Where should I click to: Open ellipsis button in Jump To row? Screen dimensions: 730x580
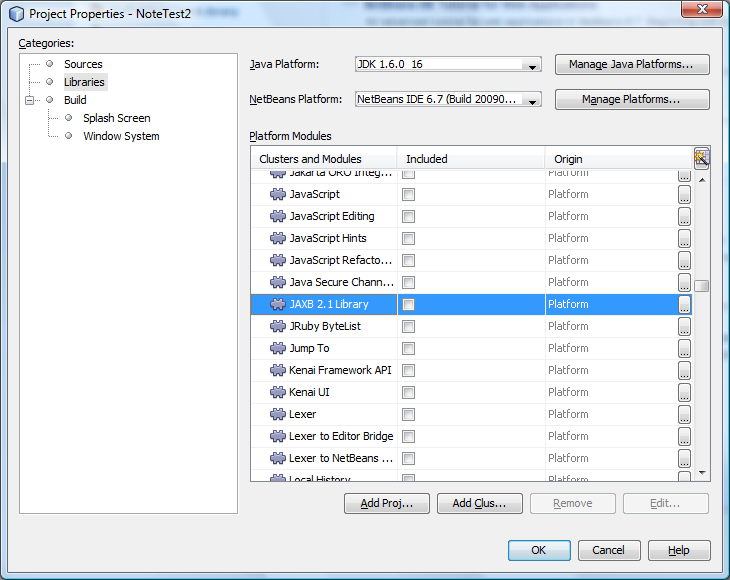pyautogui.click(x=684, y=348)
